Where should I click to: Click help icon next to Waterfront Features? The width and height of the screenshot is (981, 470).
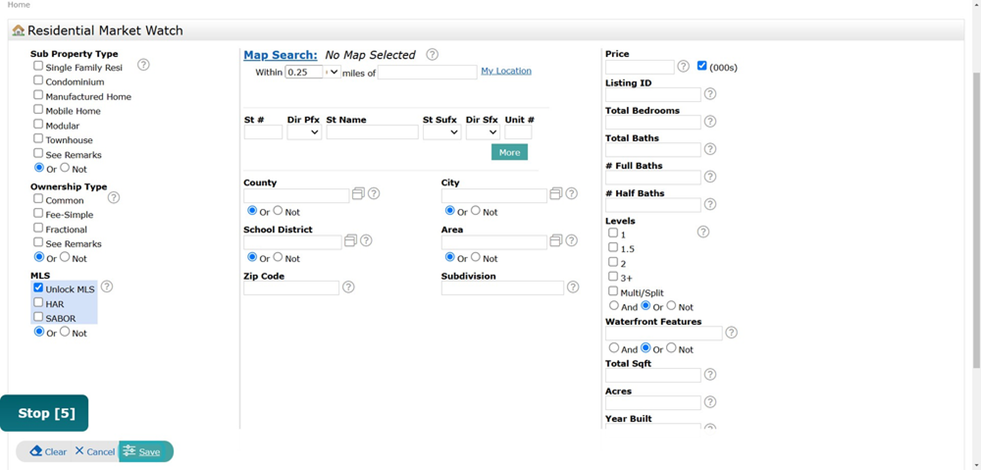coord(731,332)
